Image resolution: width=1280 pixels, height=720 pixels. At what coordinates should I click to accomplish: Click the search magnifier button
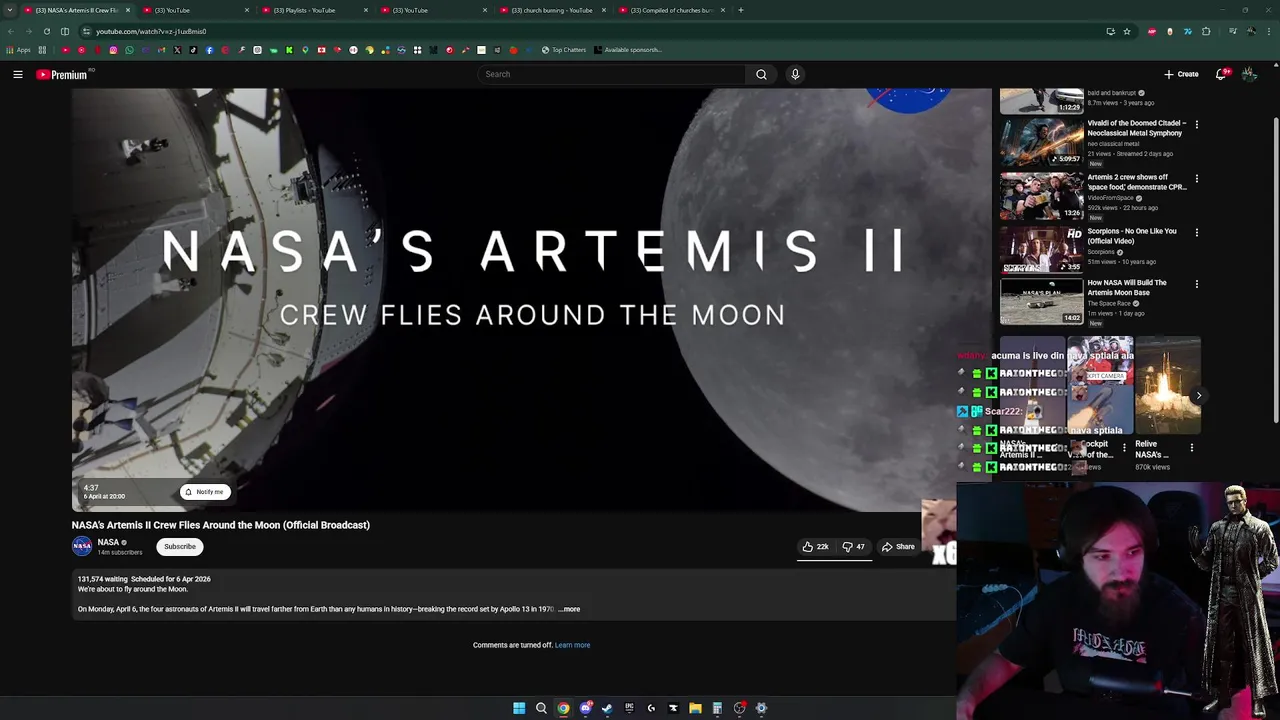pyautogui.click(x=761, y=74)
